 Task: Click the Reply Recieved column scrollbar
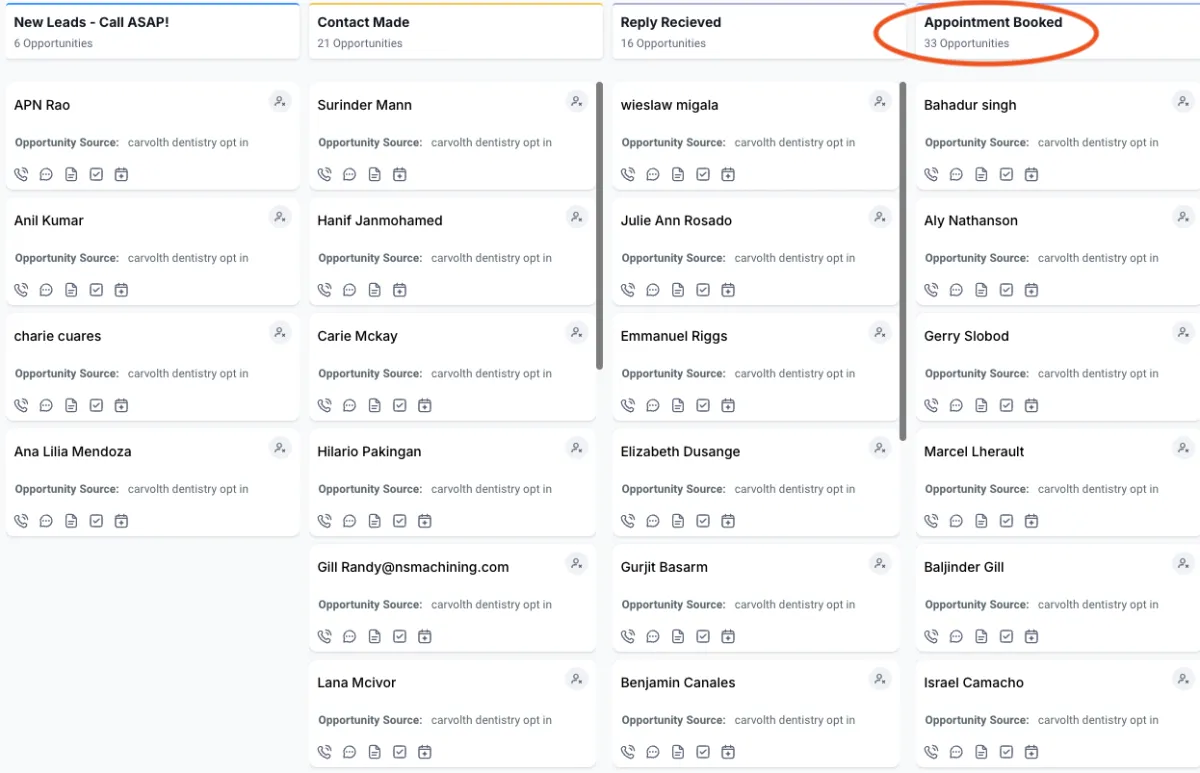[x=903, y=261]
